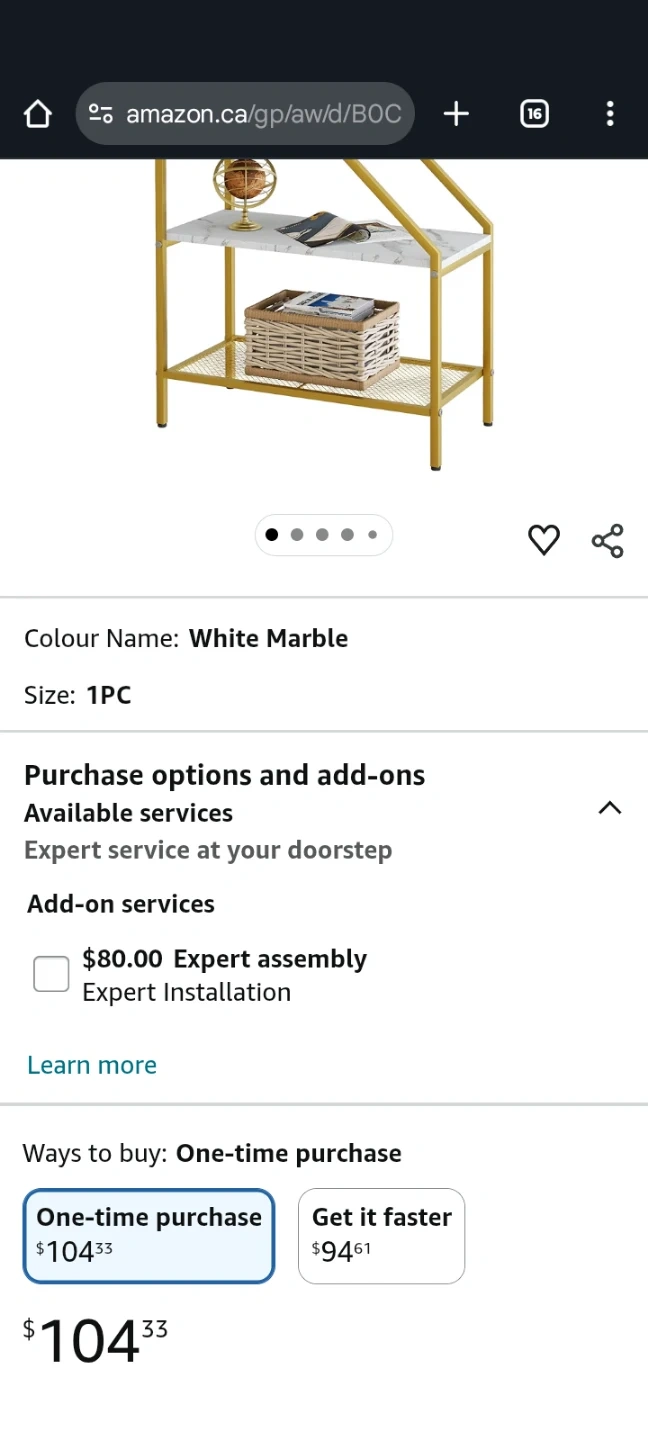Tap the browser home icon
The image size is (648, 1440).
click(37, 114)
